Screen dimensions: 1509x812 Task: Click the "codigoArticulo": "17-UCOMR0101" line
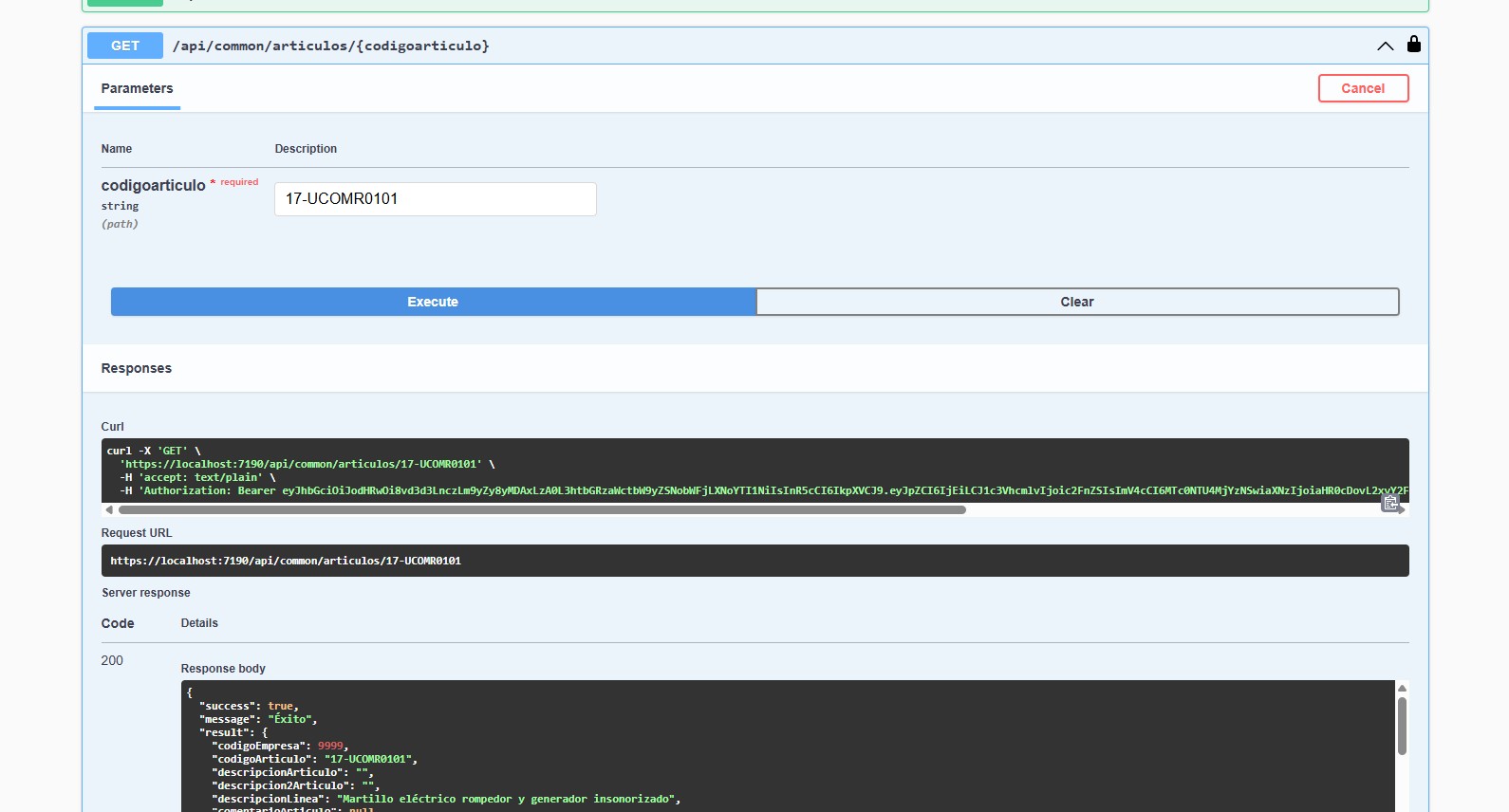[x=314, y=759]
